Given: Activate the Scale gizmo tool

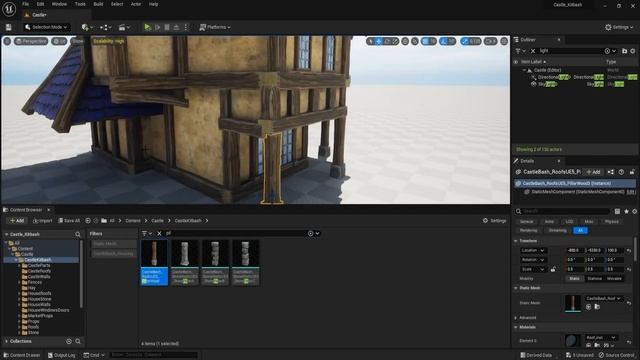Looking at the screenshot, I should 395,41.
